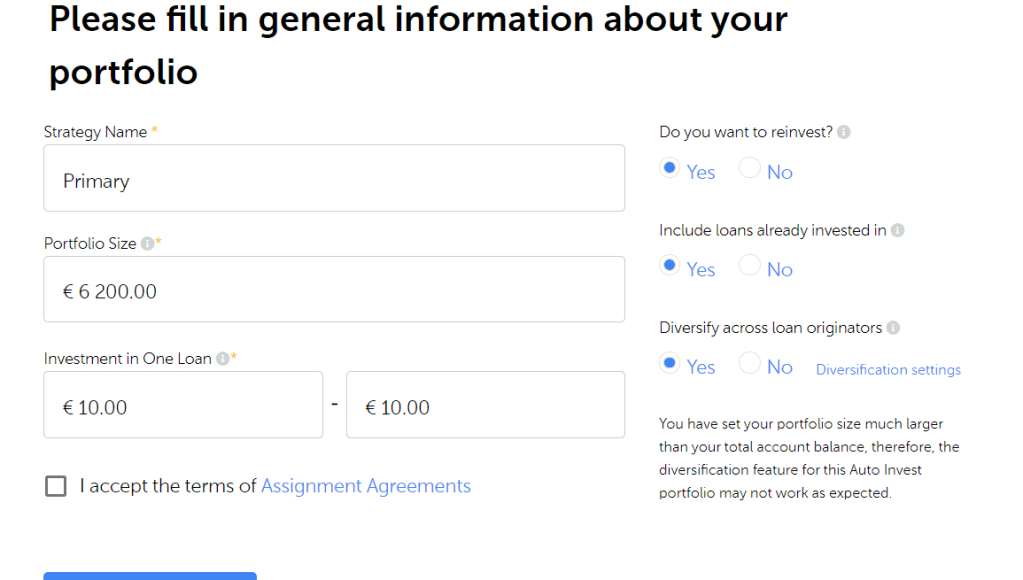Select No for reinvest option
Viewport: 1023px width, 580px height.
coord(749,169)
